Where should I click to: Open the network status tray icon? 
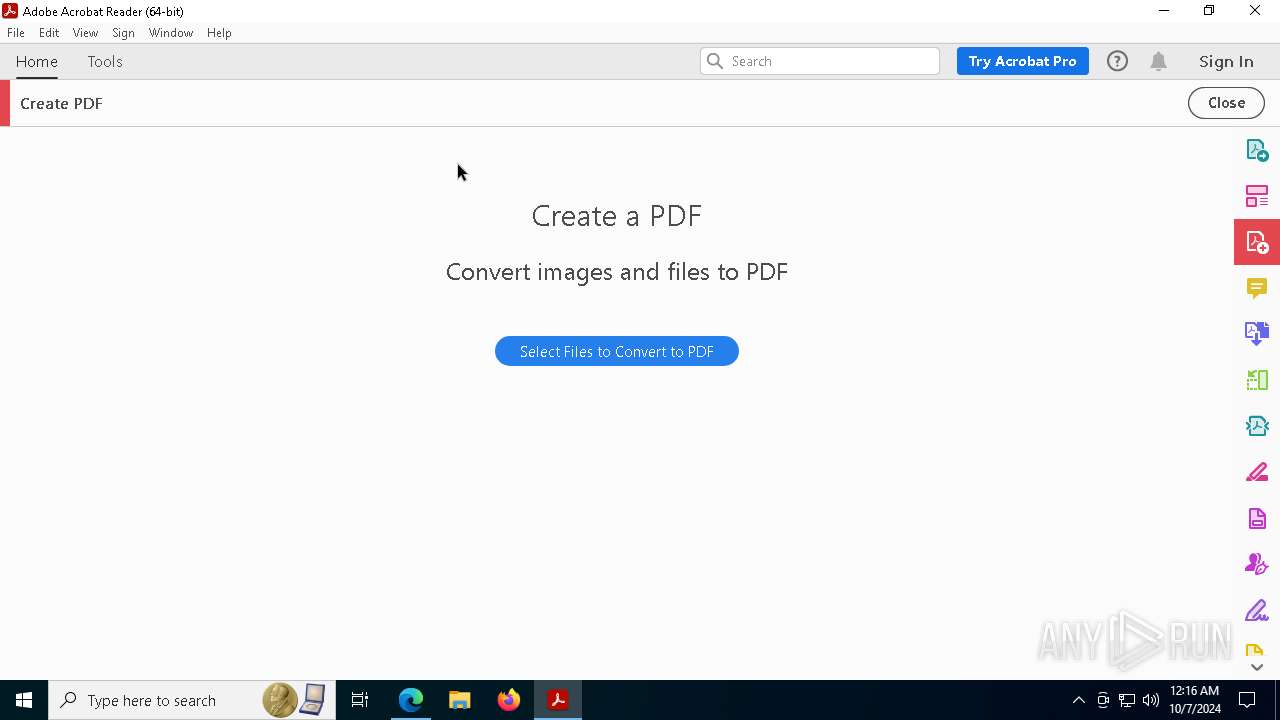(1127, 700)
